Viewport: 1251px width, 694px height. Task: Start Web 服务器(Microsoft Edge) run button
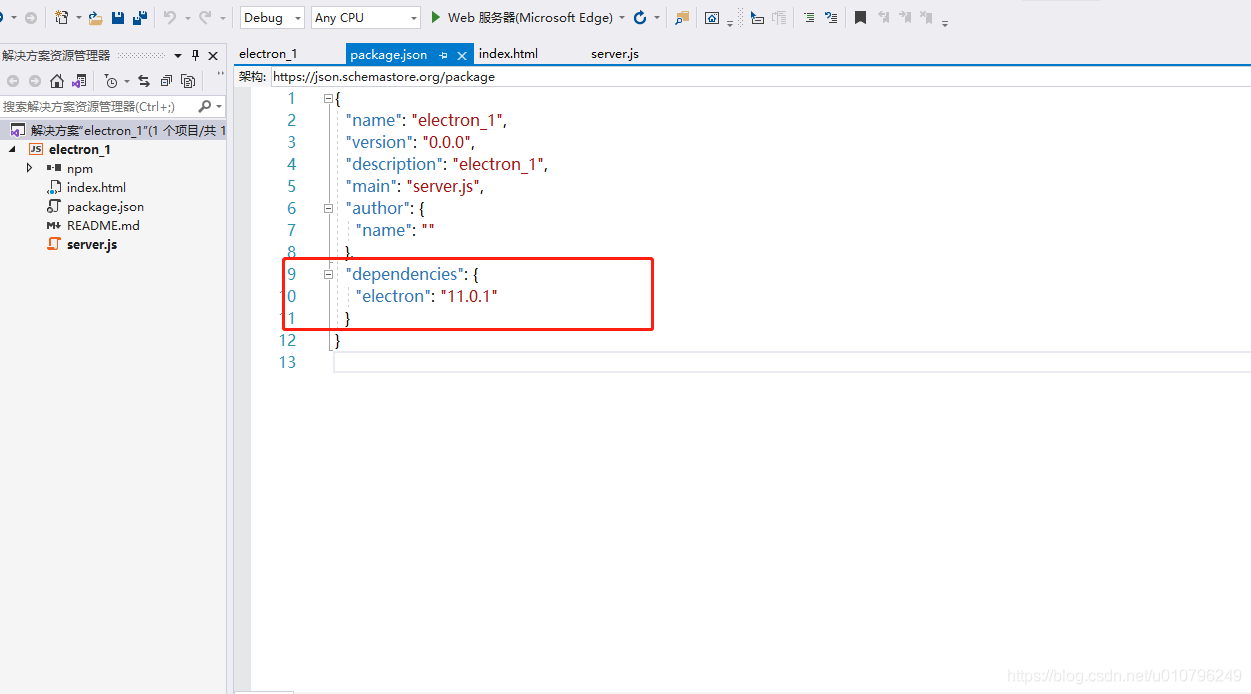click(x=521, y=17)
